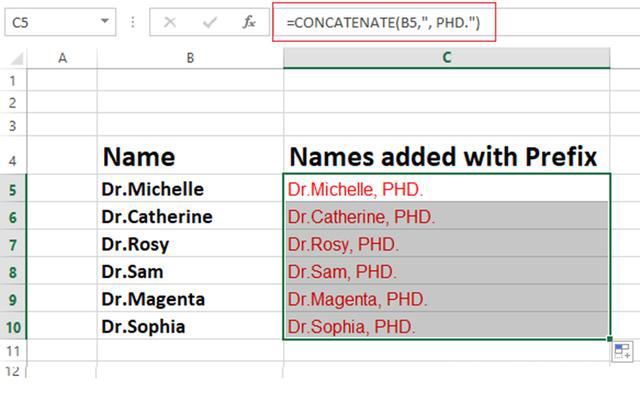Select the row 1 header
Viewport: 640px width, 400px height.
pyautogui.click(x=13, y=80)
